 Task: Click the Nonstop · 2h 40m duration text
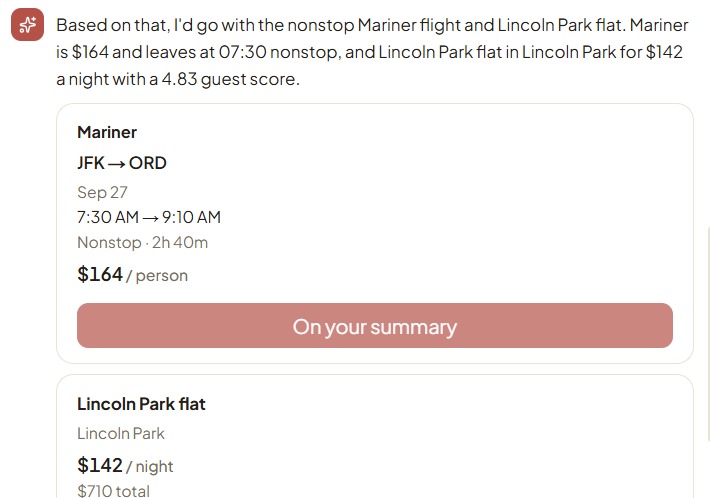[x=143, y=242]
